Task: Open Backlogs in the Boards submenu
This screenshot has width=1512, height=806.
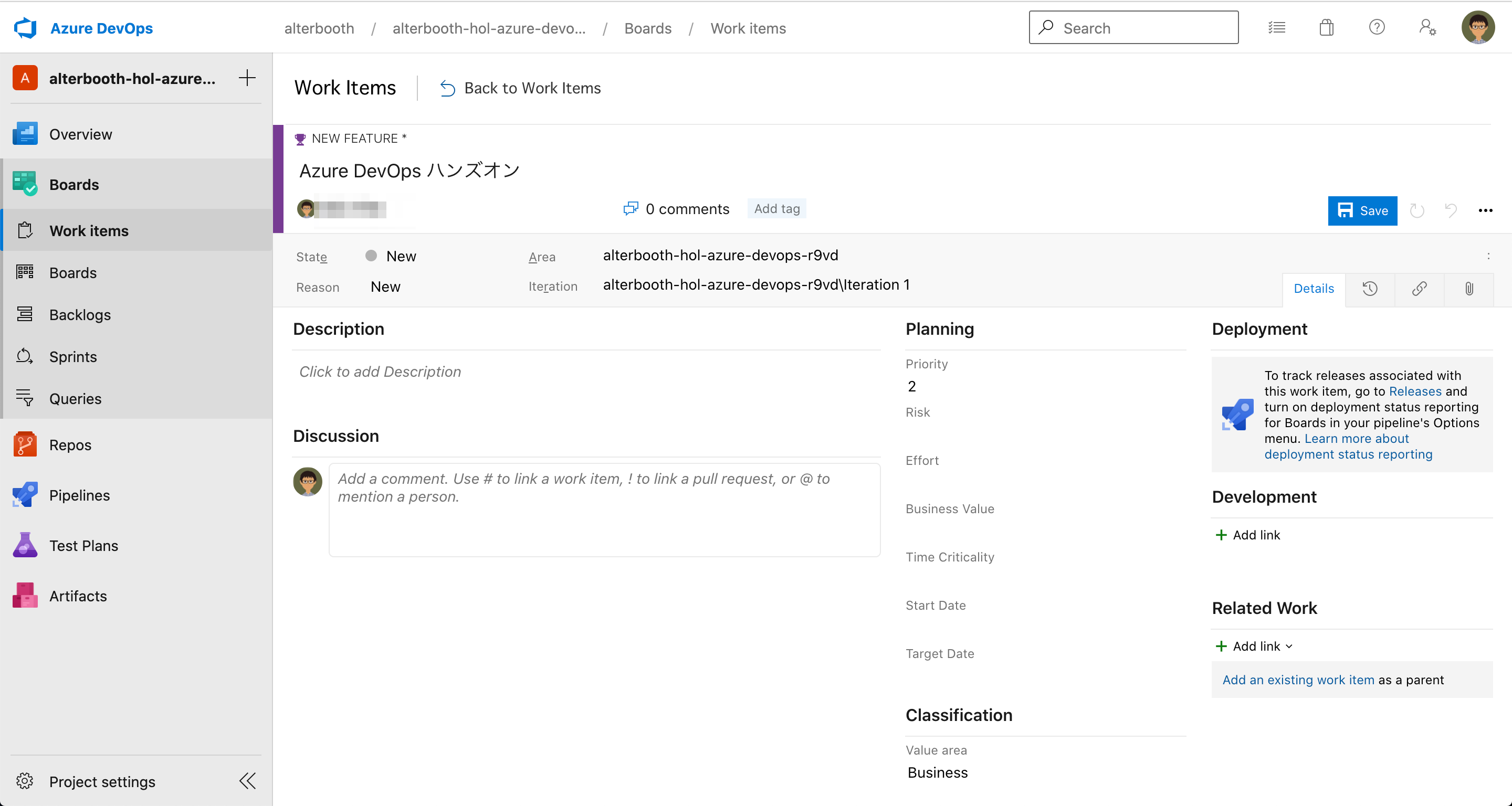Action: tap(80, 315)
